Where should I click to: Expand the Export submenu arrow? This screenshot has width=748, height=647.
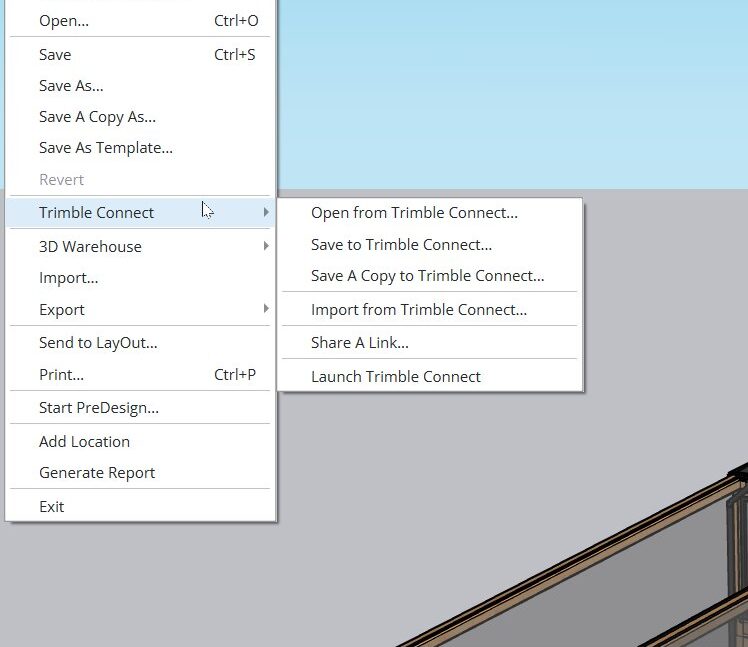[x=266, y=308]
